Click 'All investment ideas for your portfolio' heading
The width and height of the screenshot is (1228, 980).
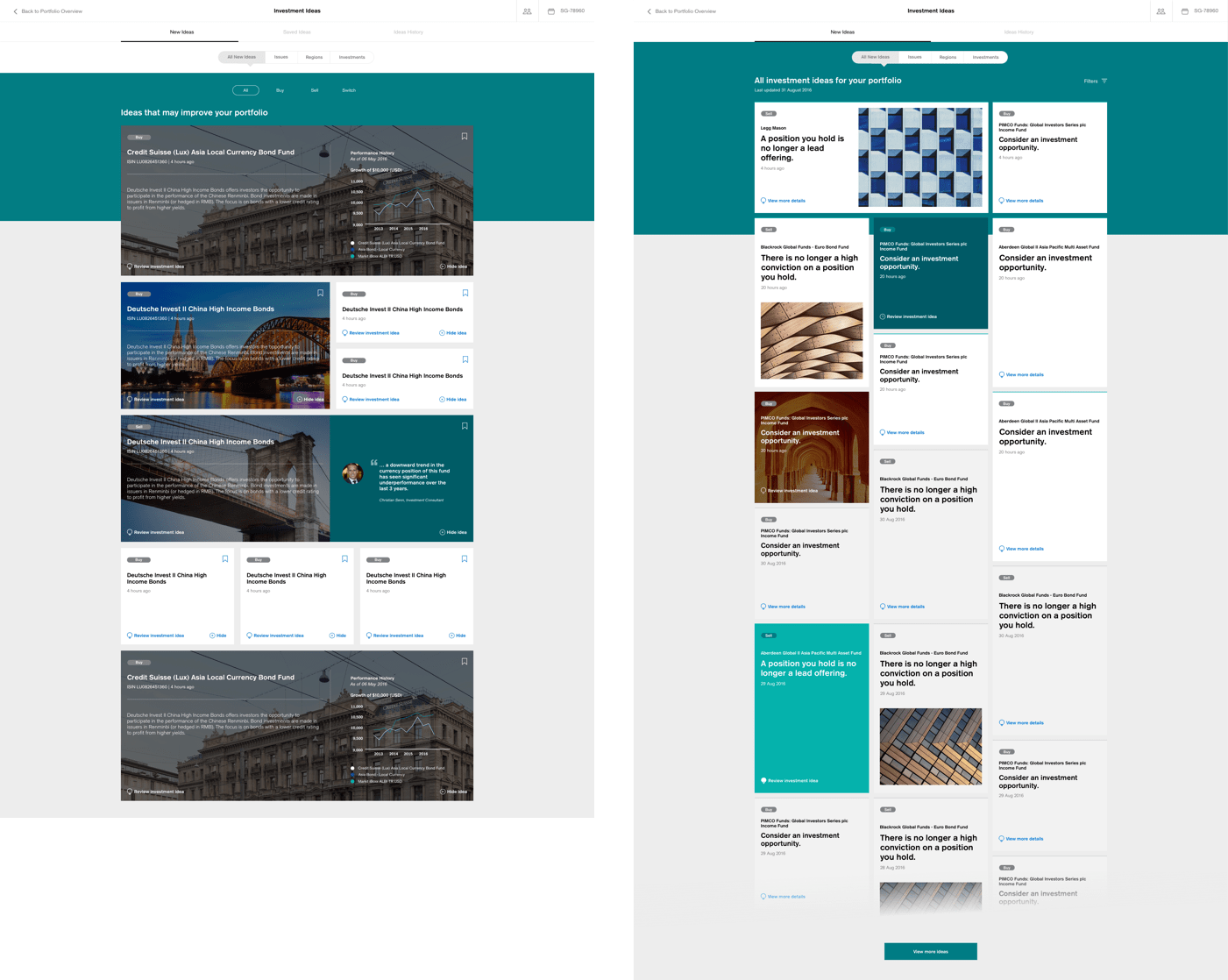click(x=827, y=81)
